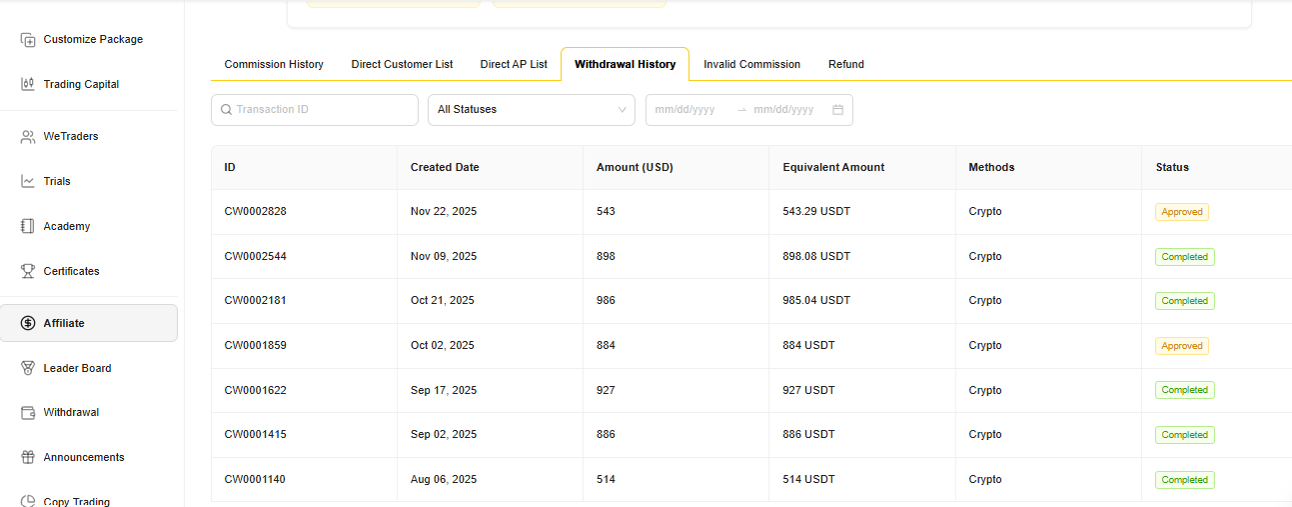Switch to the Commission History tab
The width and height of the screenshot is (1292, 507).
pyautogui.click(x=274, y=65)
